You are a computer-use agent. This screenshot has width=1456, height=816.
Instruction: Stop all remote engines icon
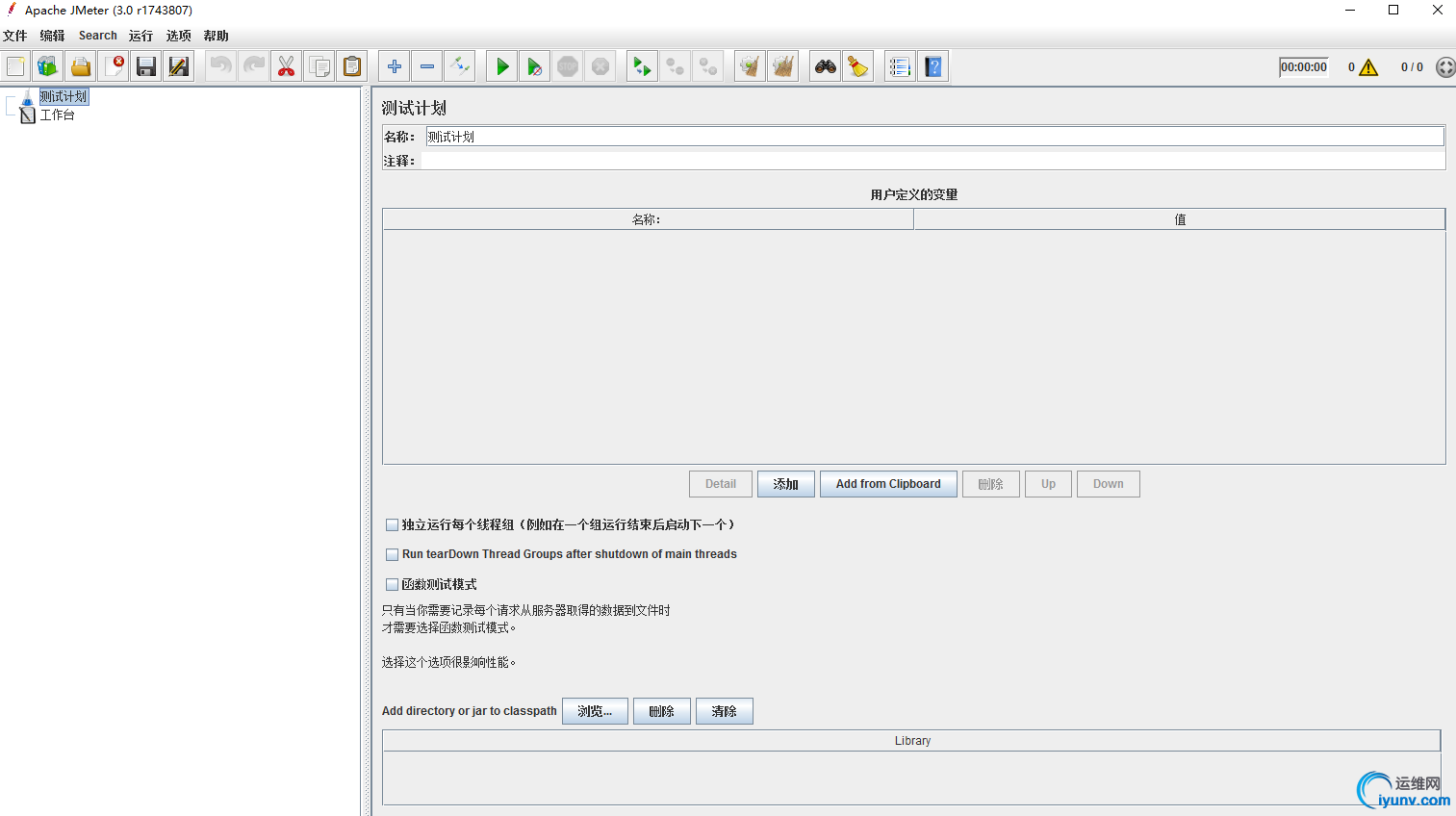(675, 66)
